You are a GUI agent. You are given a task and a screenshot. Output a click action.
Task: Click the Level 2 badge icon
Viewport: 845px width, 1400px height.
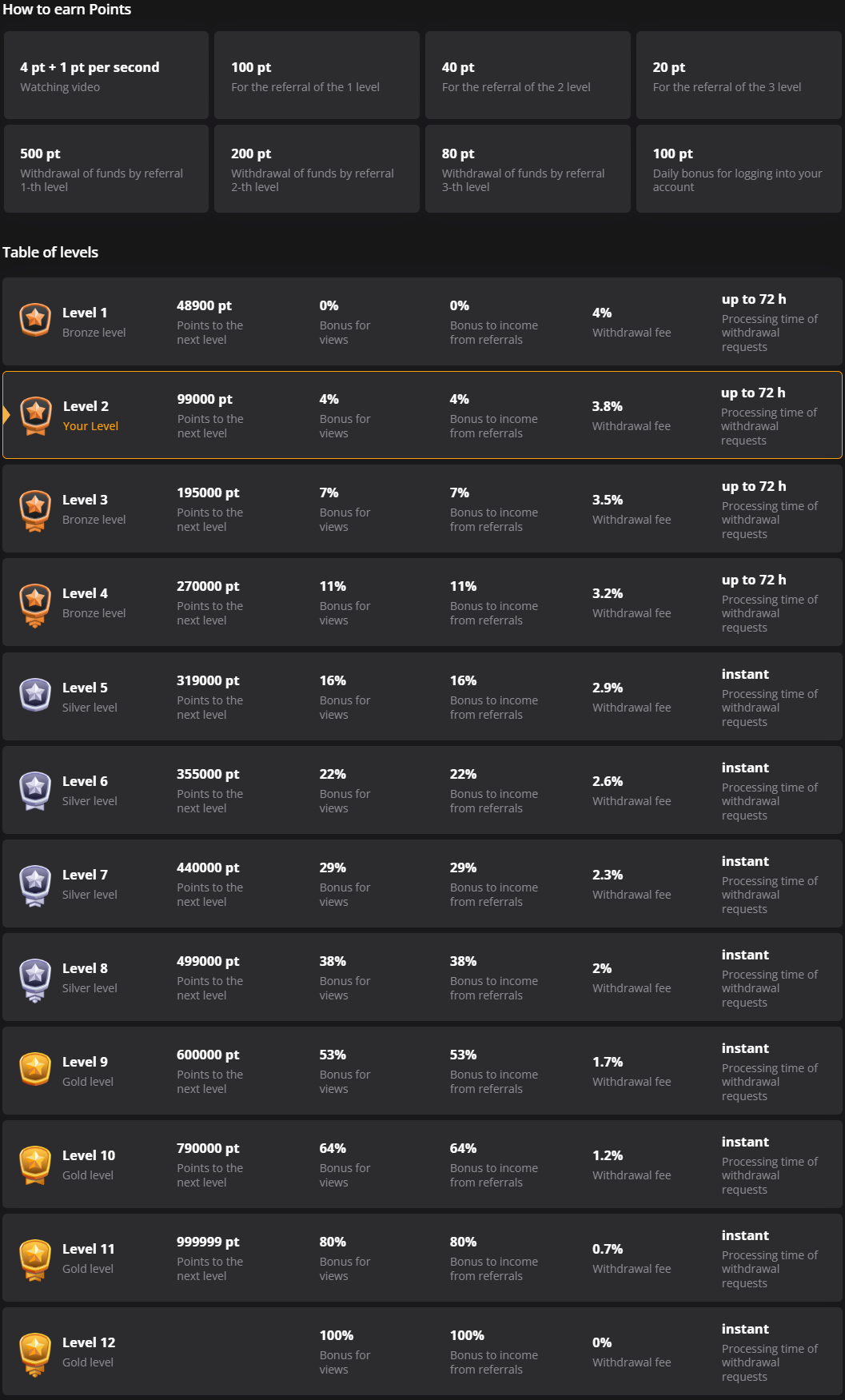click(36, 414)
